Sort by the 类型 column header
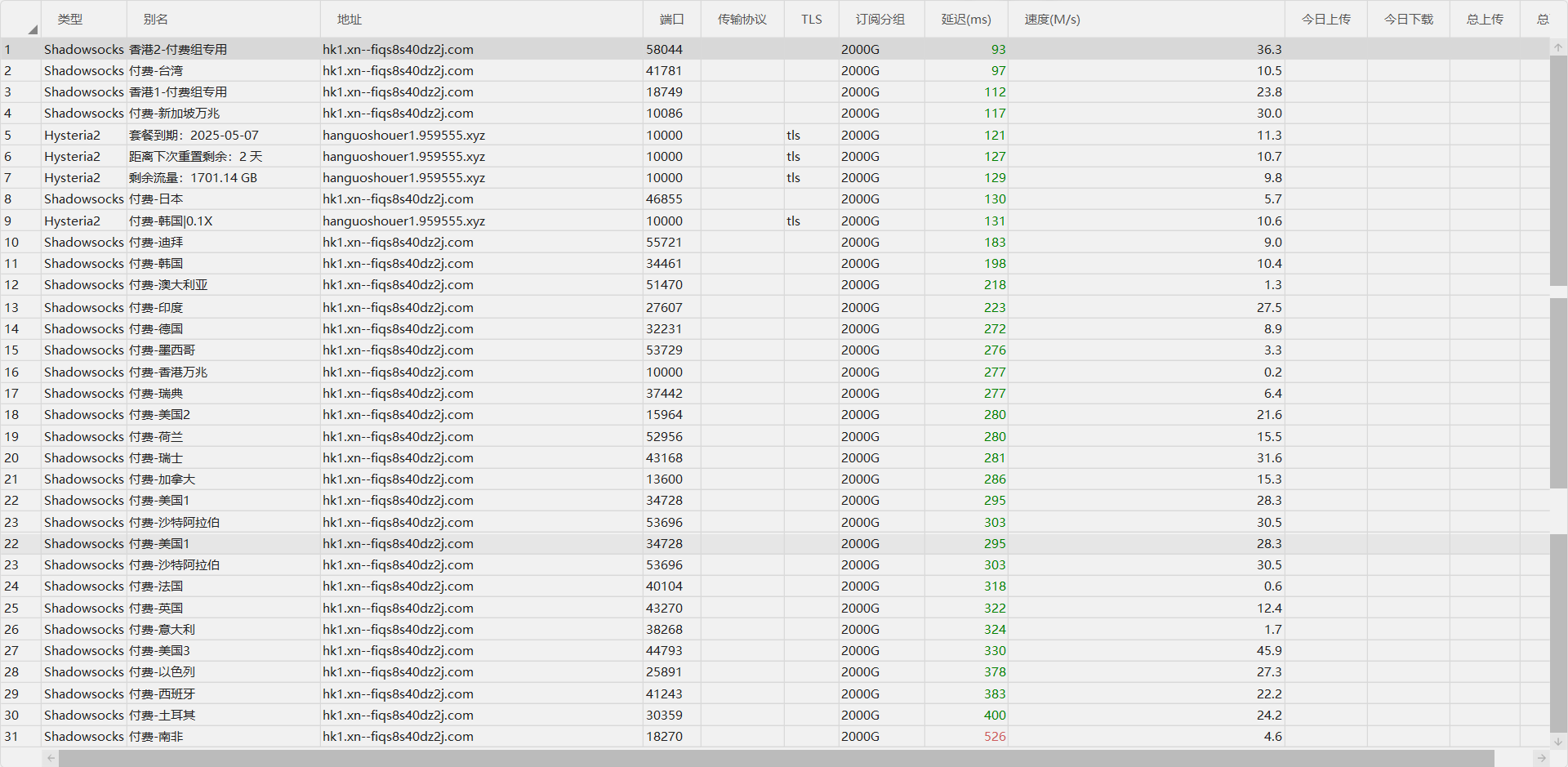 pyautogui.click(x=83, y=19)
